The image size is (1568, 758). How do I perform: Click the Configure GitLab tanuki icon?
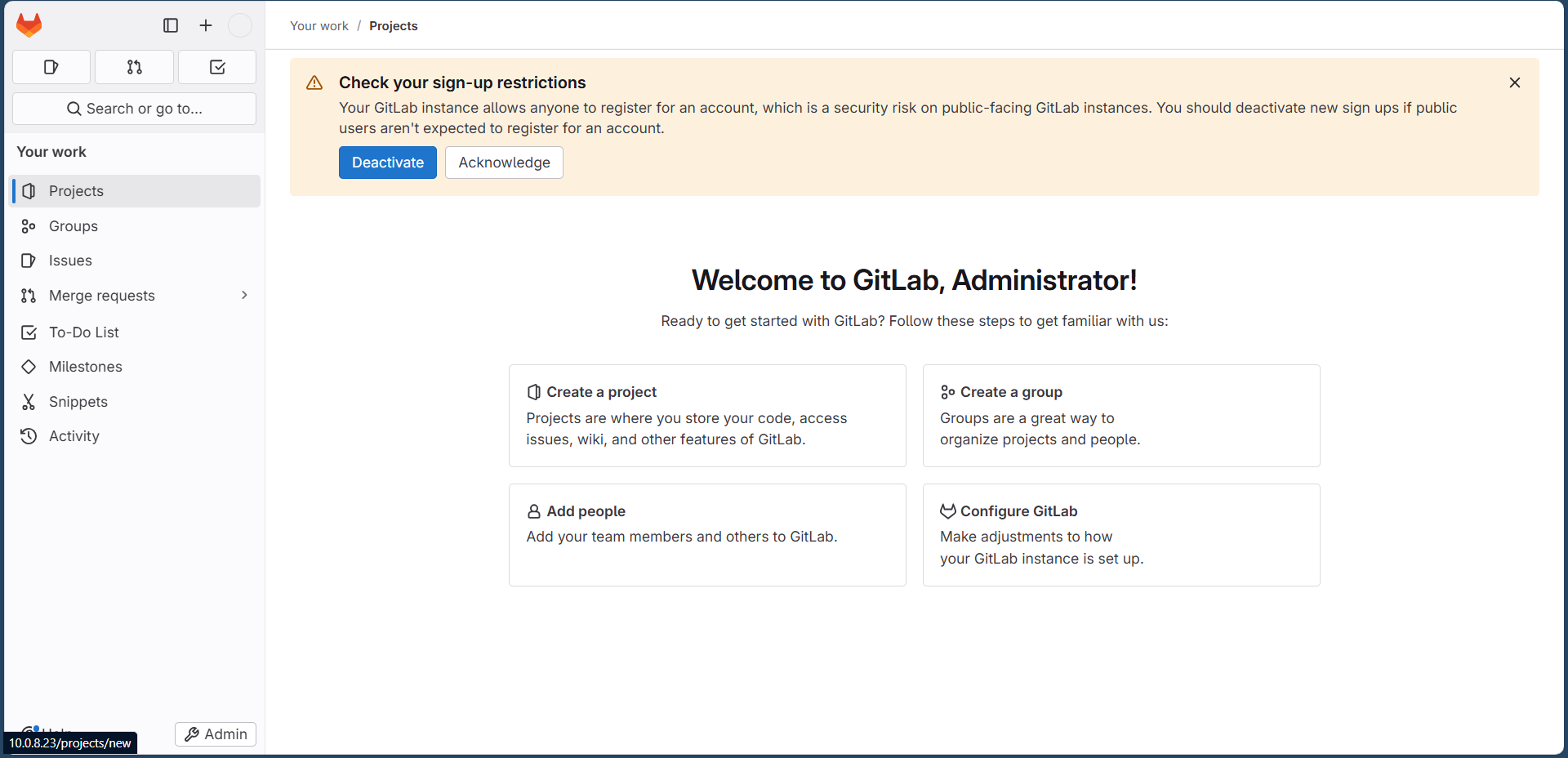[947, 511]
